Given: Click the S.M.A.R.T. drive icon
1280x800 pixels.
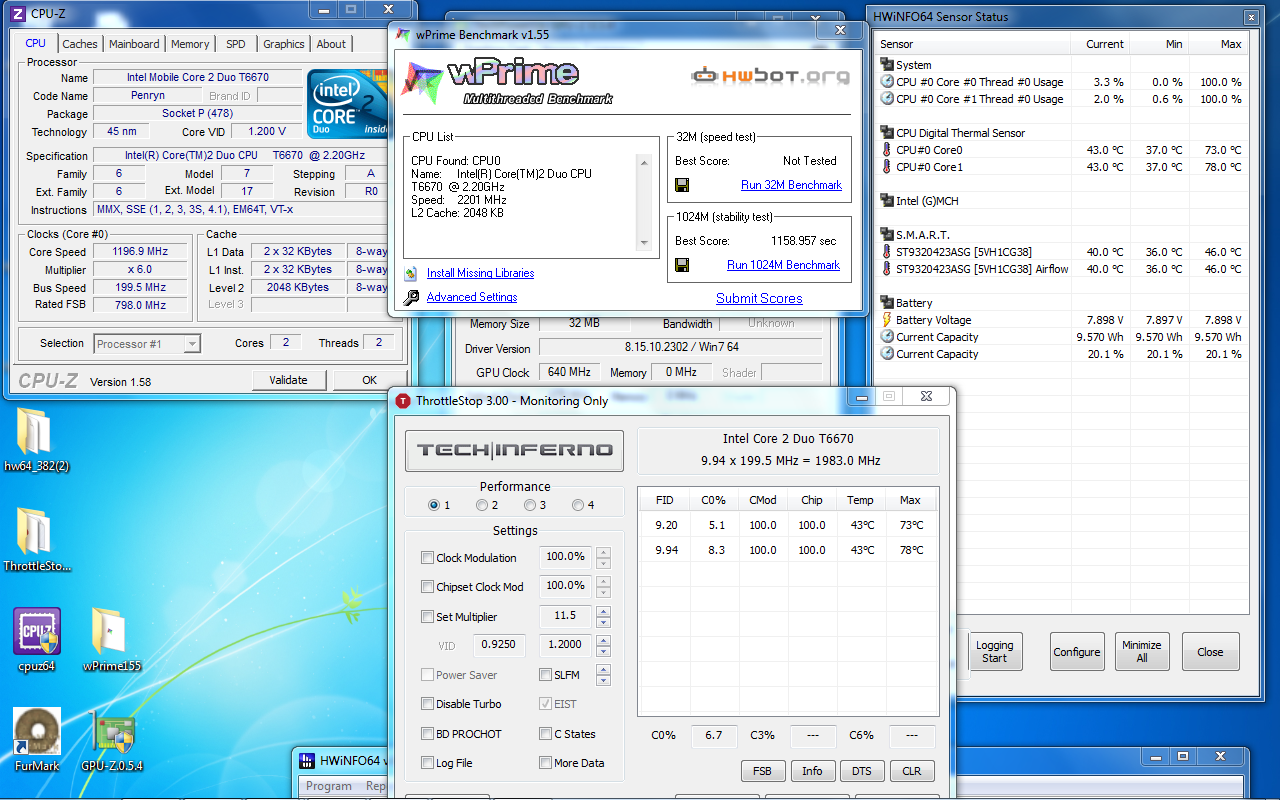Looking at the screenshot, I should click(x=887, y=235).
